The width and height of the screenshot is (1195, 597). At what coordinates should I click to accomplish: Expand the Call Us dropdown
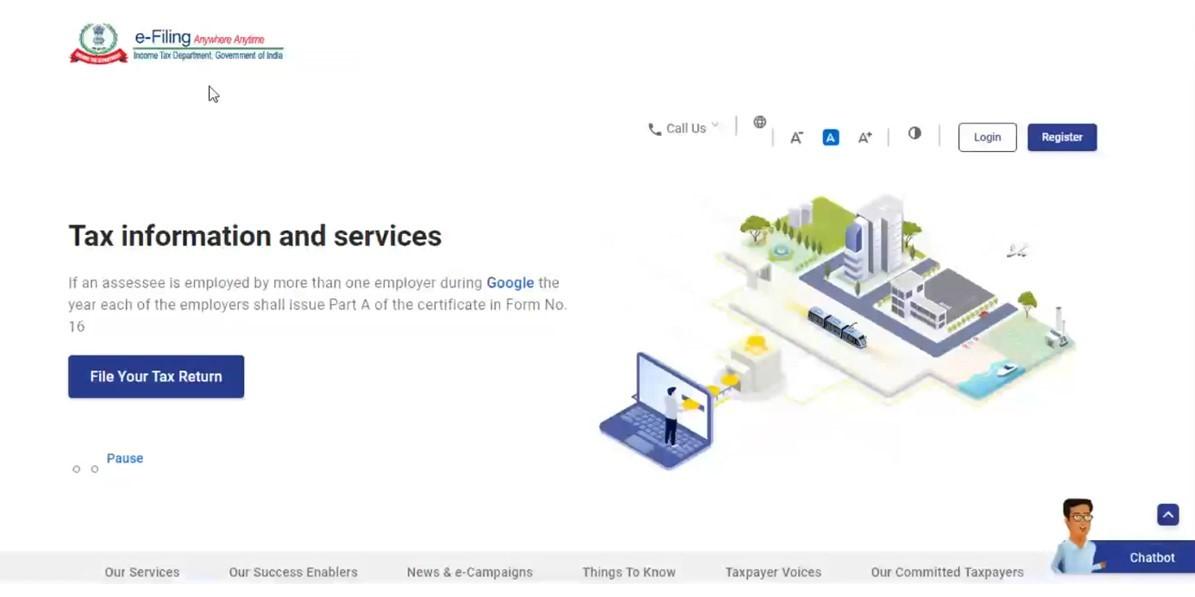(716, 127)
